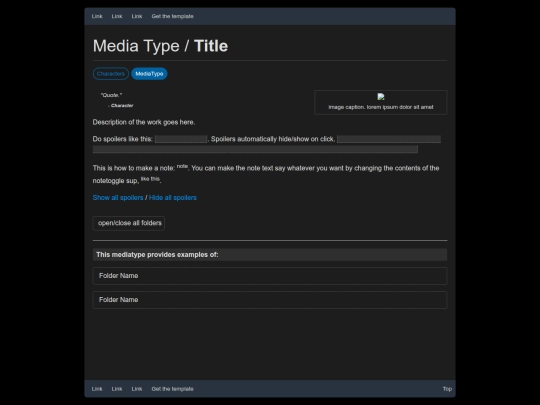Toggle the superscript 'like this' note
Viewport: 540px width, 405px height.
tap(150, 179)
